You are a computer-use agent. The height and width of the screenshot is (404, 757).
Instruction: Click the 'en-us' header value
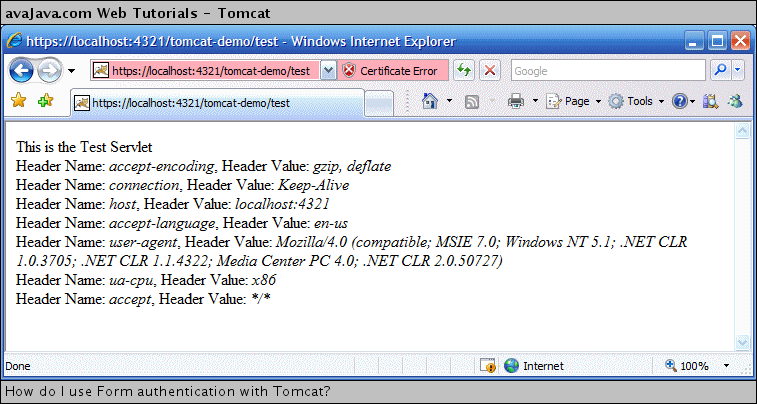click(331, 223)
